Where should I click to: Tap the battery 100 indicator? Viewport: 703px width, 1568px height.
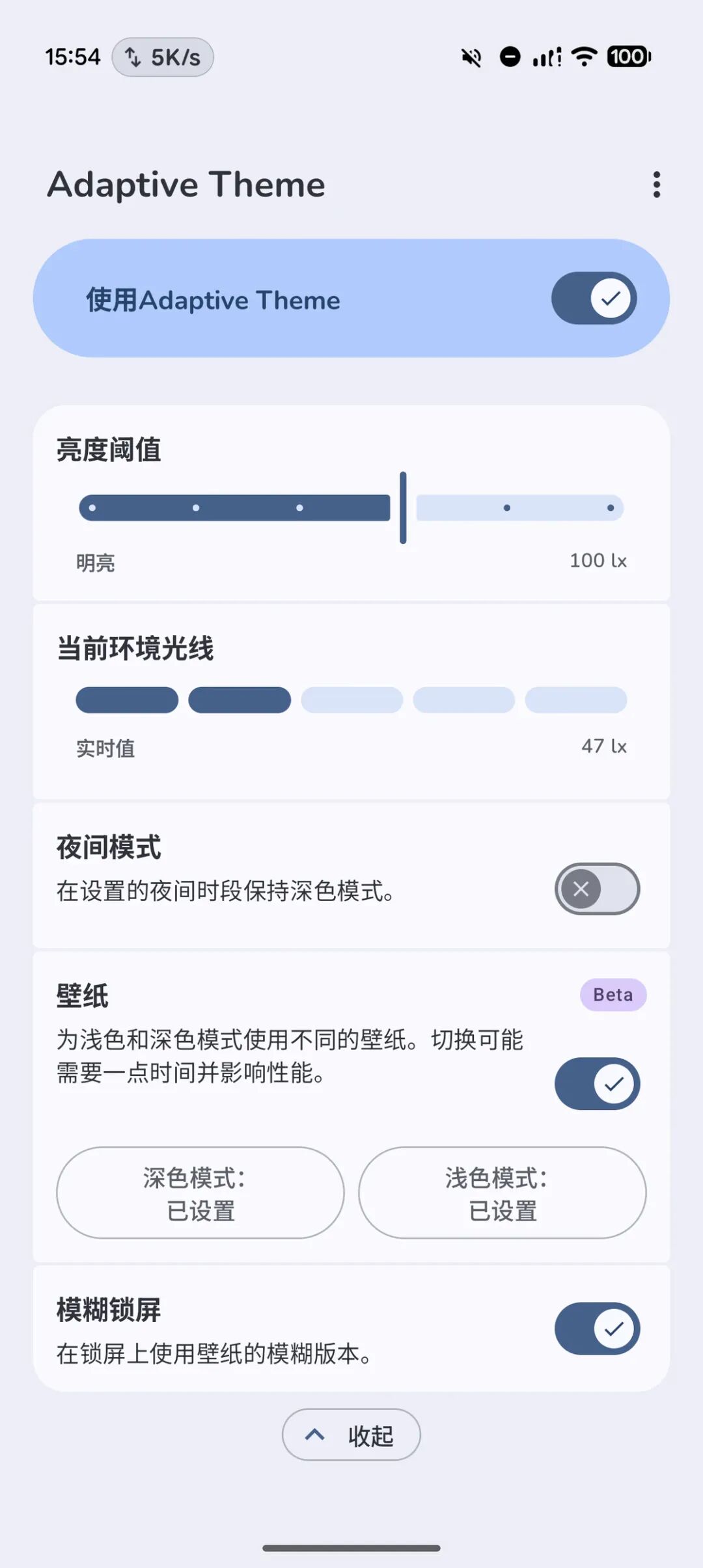[629, 57]
